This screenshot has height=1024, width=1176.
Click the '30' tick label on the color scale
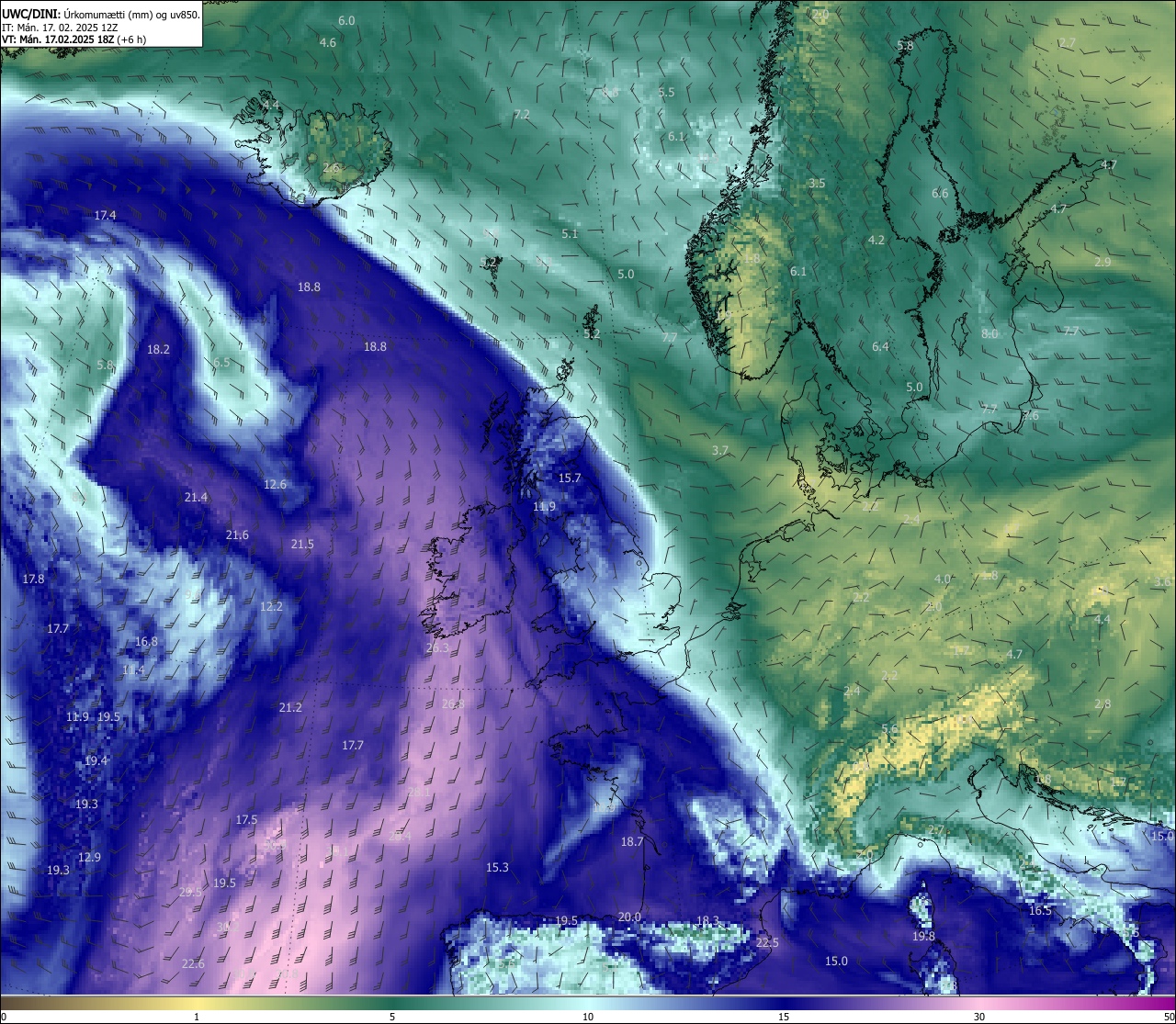[979, 1016]
